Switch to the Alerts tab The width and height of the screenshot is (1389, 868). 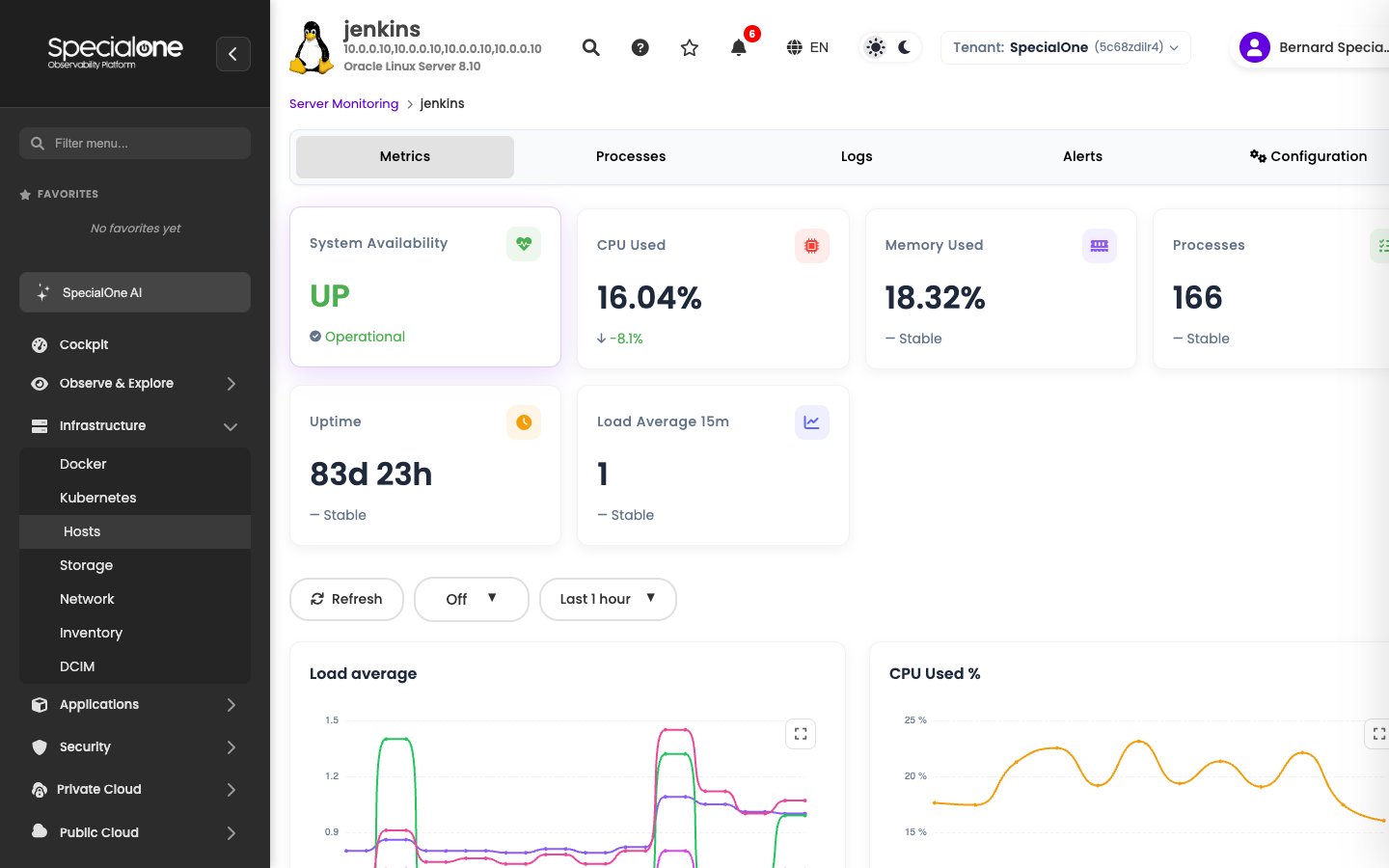pos(1082,156)
